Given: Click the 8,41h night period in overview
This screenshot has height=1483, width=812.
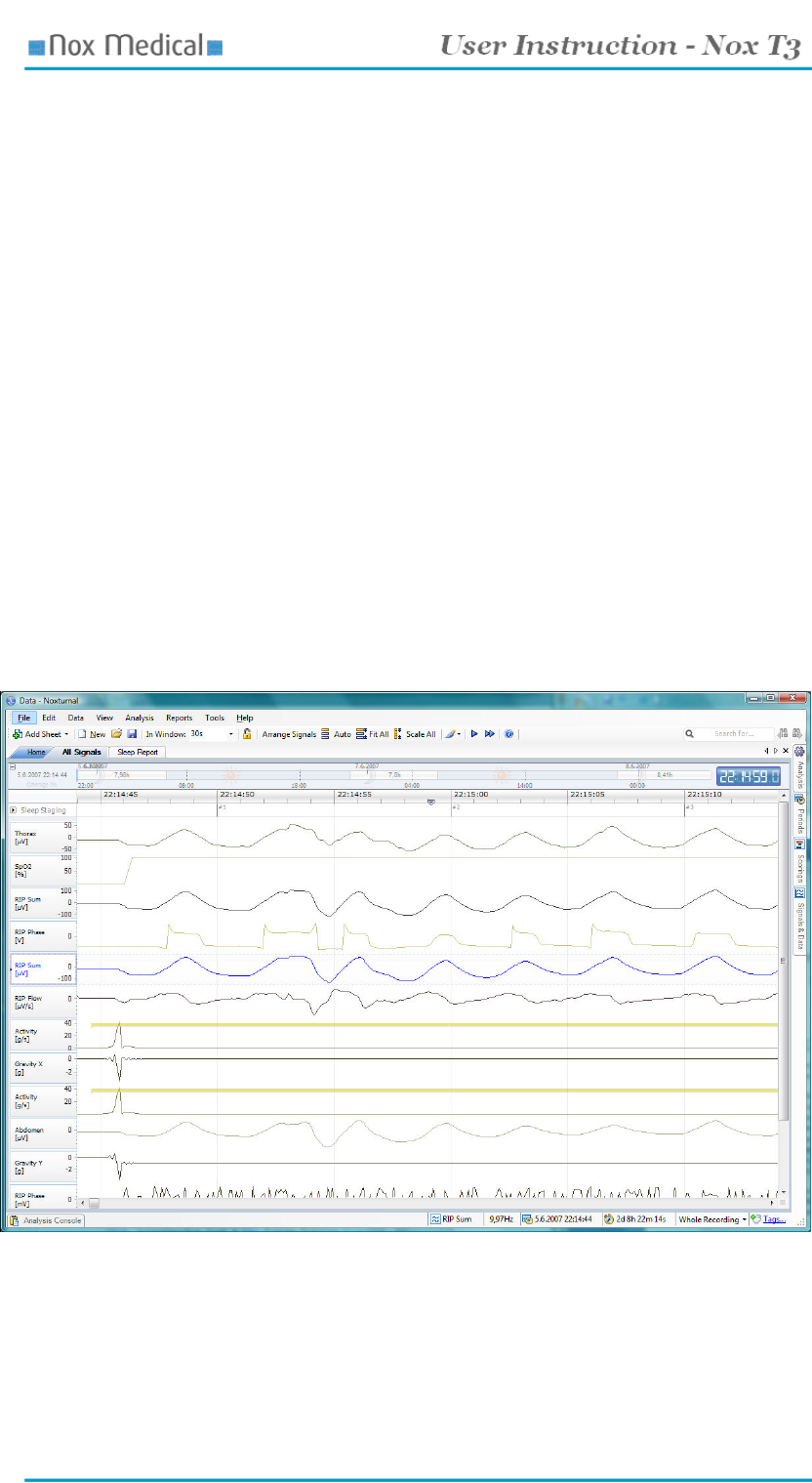Looking at the screenshot, I should 665,774.
